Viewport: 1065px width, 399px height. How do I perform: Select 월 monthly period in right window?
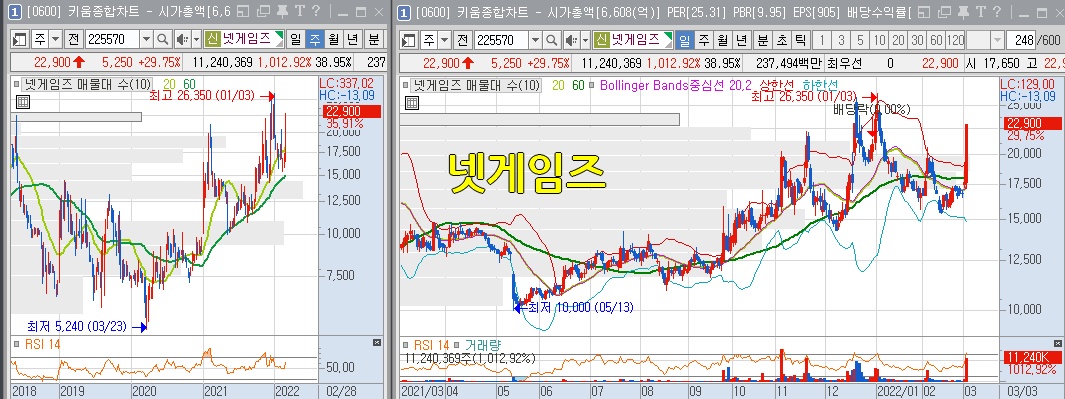[723, 39]
